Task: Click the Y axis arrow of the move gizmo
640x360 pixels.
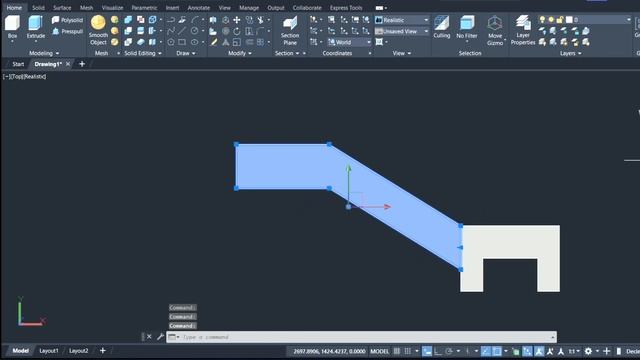Action: point(348,168)
